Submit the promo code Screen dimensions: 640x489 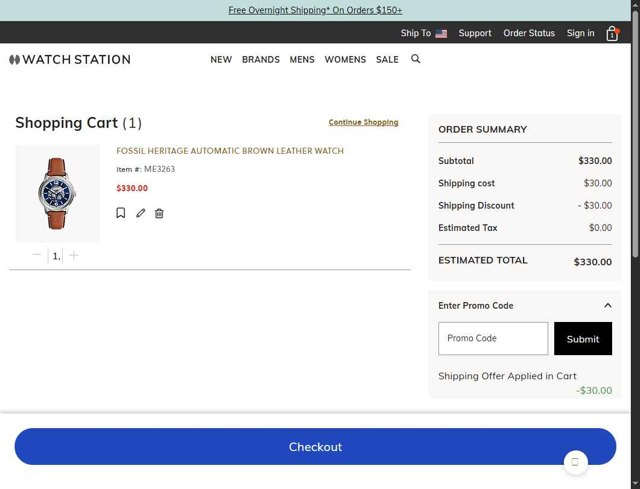pyautogui.click(x=583, y=338)
